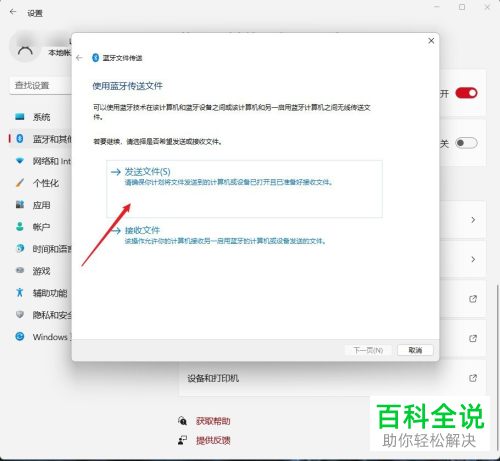Click the 游戏 controller icon

[x=20, y=270]
